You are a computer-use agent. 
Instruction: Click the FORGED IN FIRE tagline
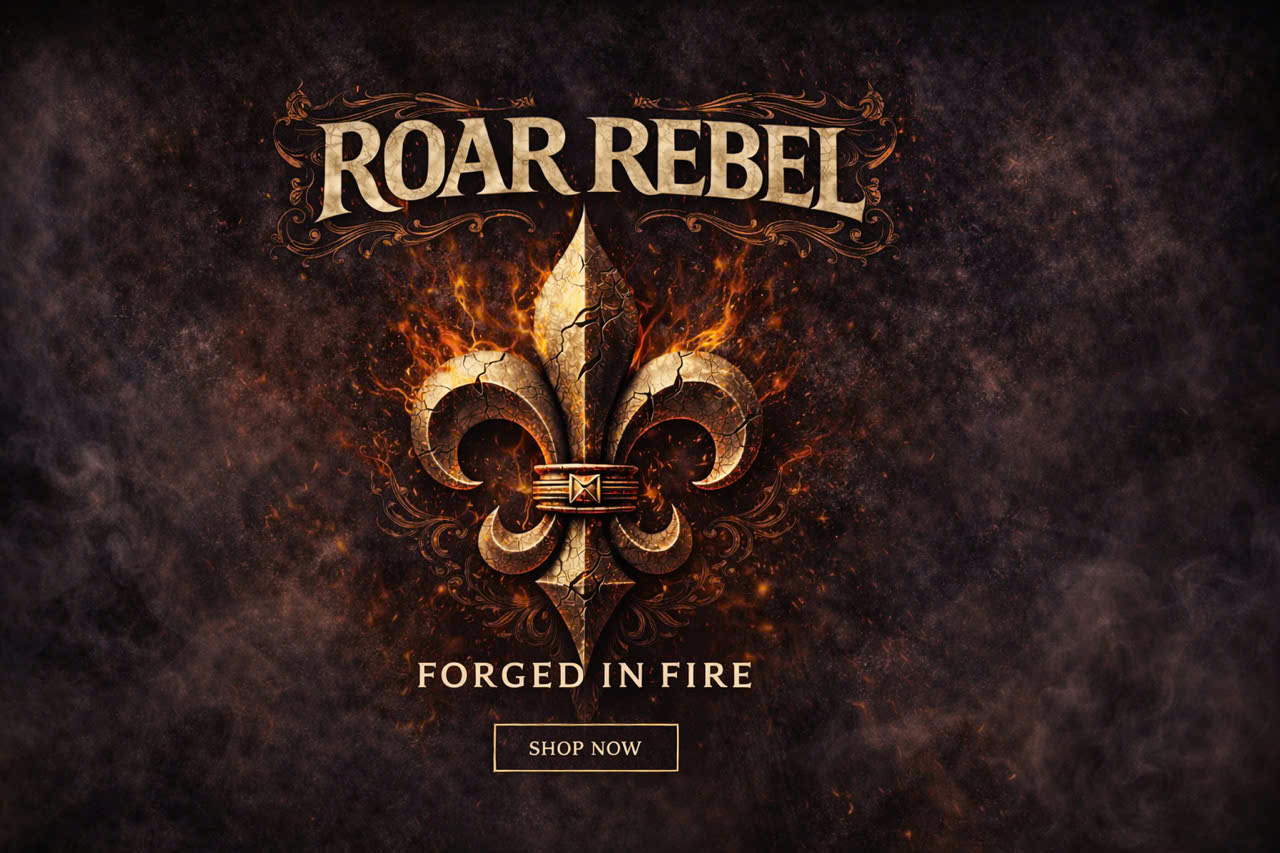(x=584, y=676)
